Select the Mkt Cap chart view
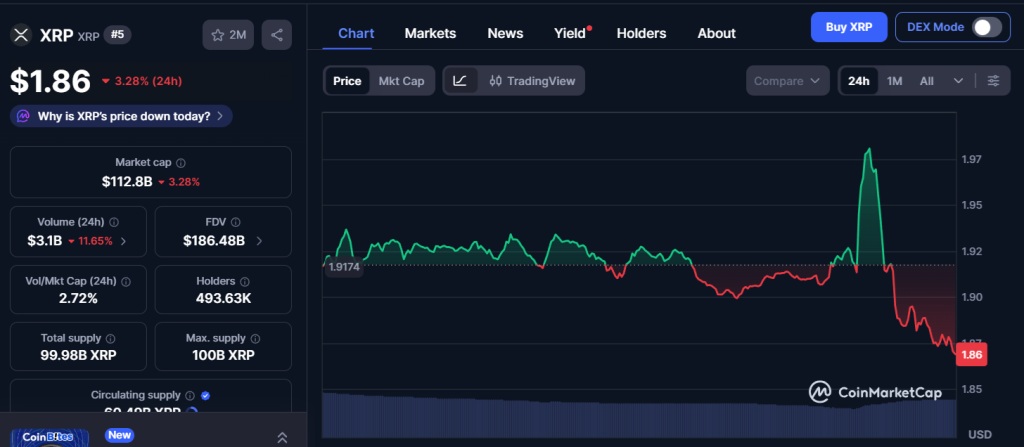1024x447 pixels. click(x=401, y=81)
